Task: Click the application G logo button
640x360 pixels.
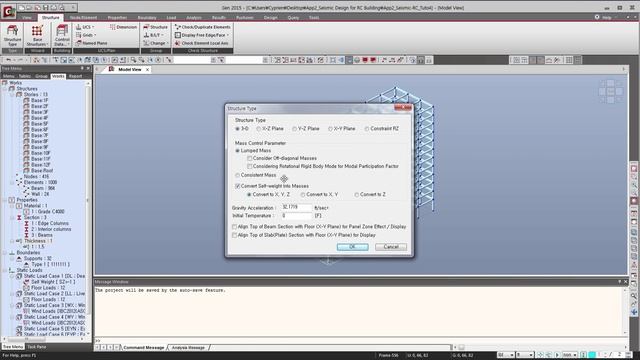Action: pos(9,11)
